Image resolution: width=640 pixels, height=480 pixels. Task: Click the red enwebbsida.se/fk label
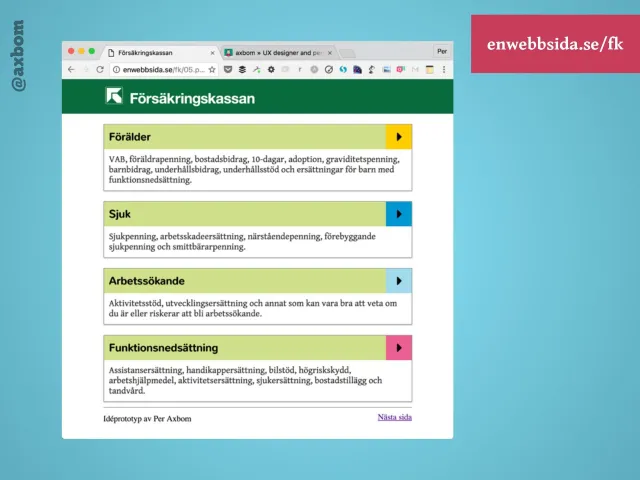(555, 44)
